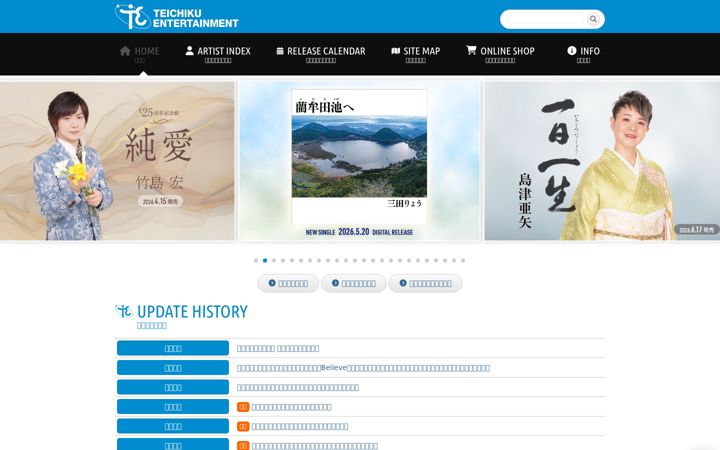Image resolution: width=720 pixels, height=450 pixels.
Task: Click the person icon beside ARTIST INDEX
Action: 189,51
